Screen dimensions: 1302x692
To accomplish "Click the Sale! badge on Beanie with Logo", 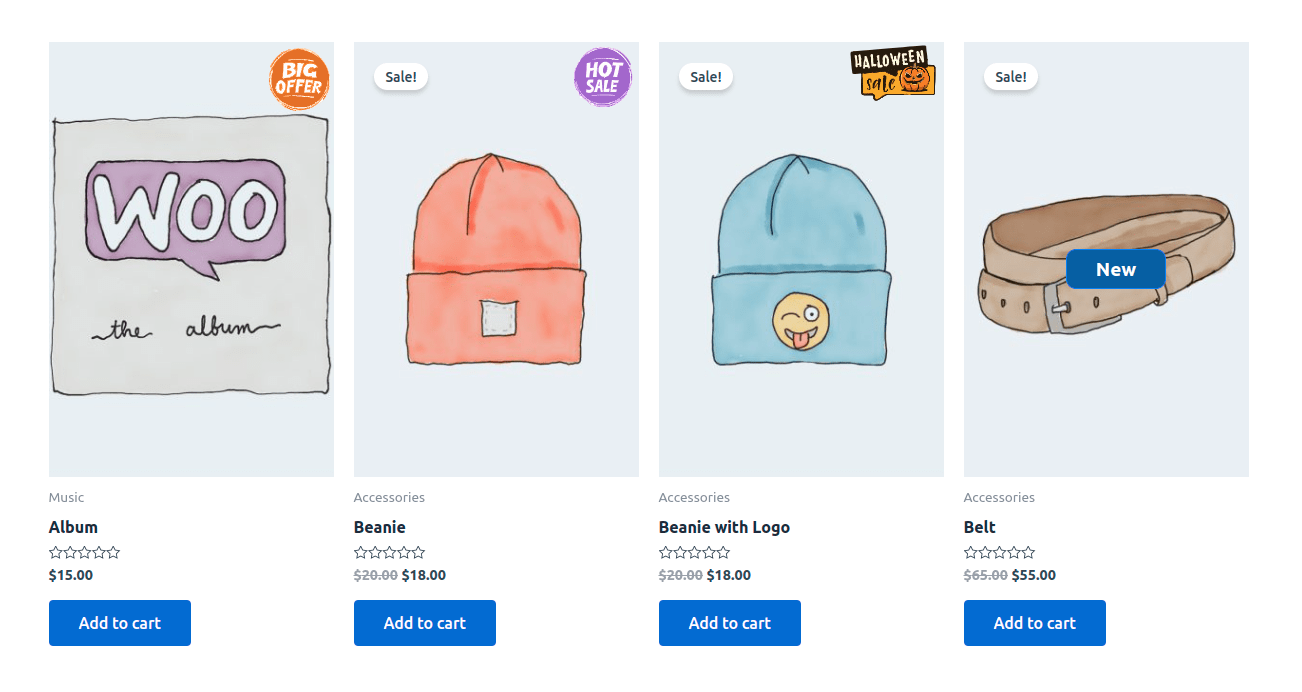I will click(x=705, y=76).
